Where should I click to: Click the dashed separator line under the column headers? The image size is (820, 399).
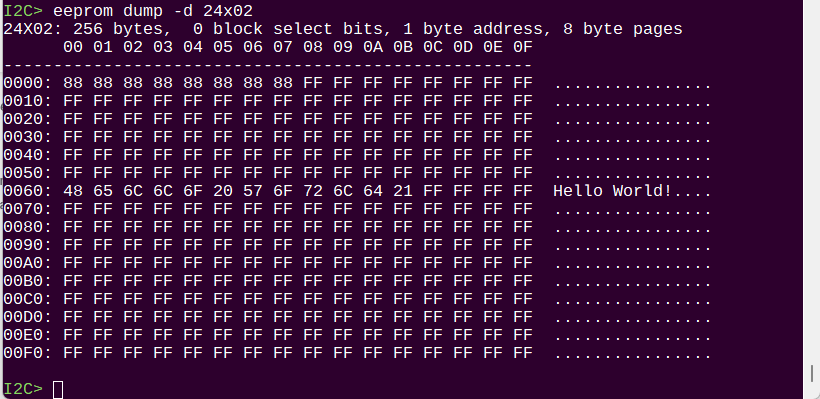(x=268, y=65)
